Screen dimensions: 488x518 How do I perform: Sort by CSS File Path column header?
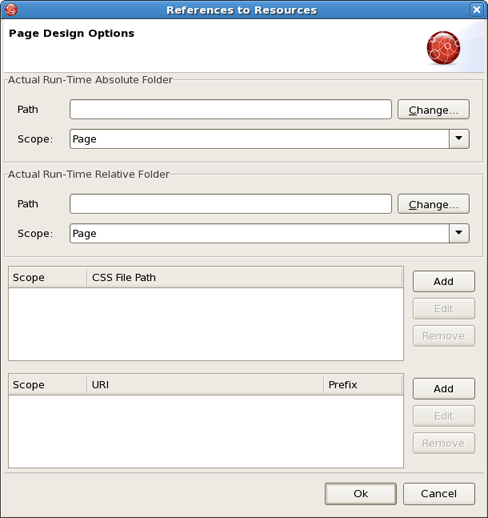(245, 277)
